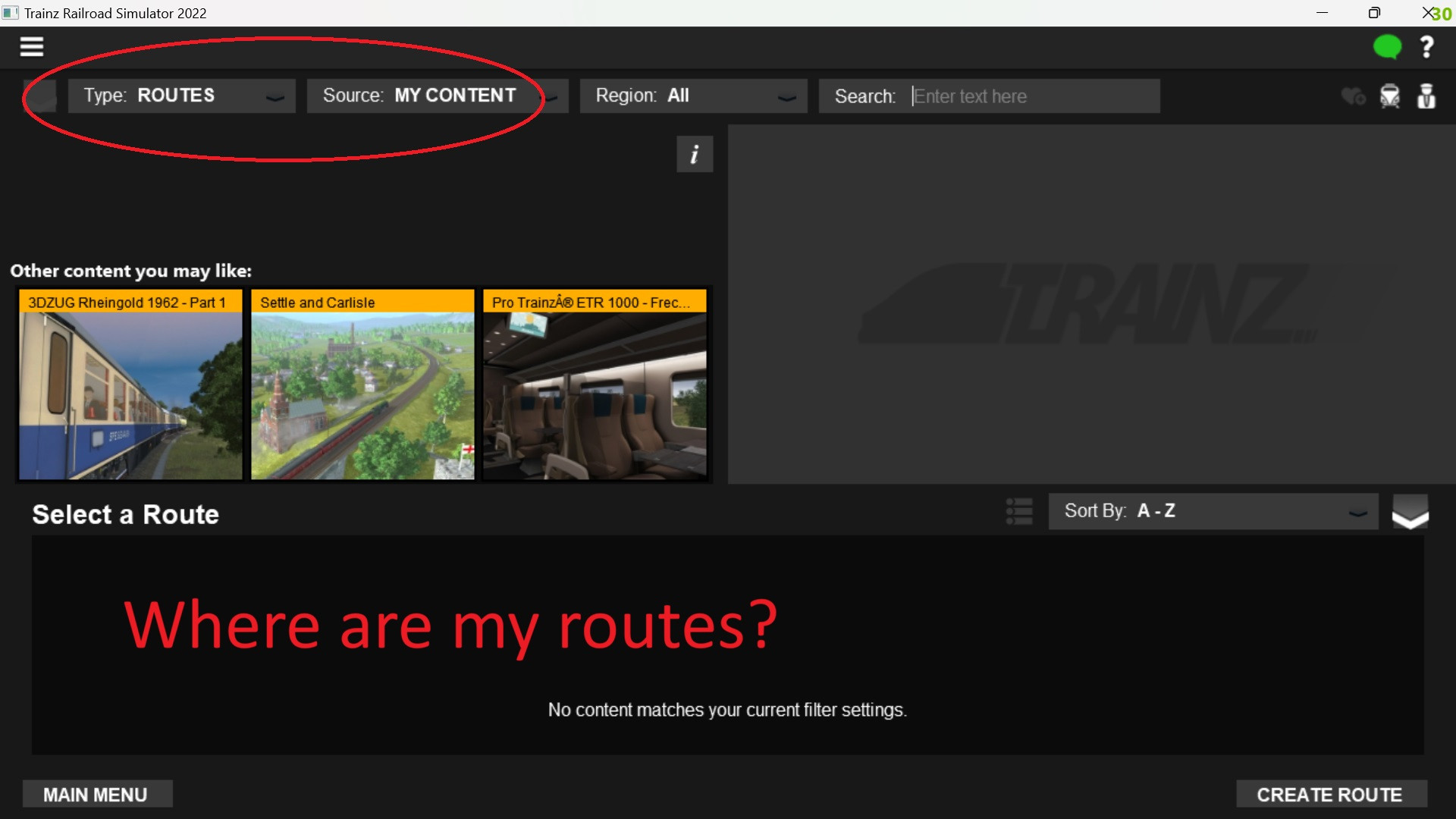The image size is (1456, 819).
Task: Click the info 'i' button
Action: coord(695,155)
